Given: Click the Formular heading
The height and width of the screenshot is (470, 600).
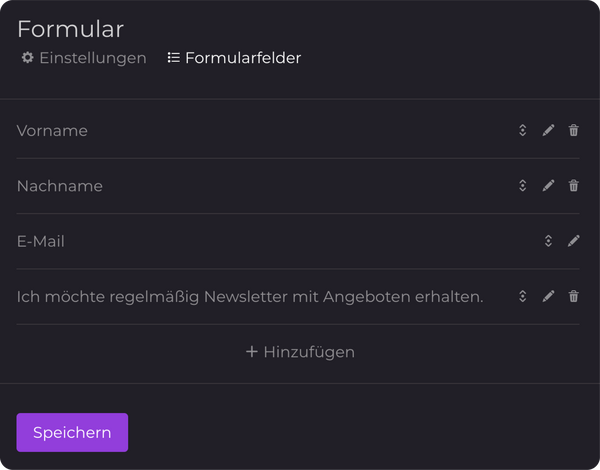Looking at the screenshot, I should (x=70, y=29).
